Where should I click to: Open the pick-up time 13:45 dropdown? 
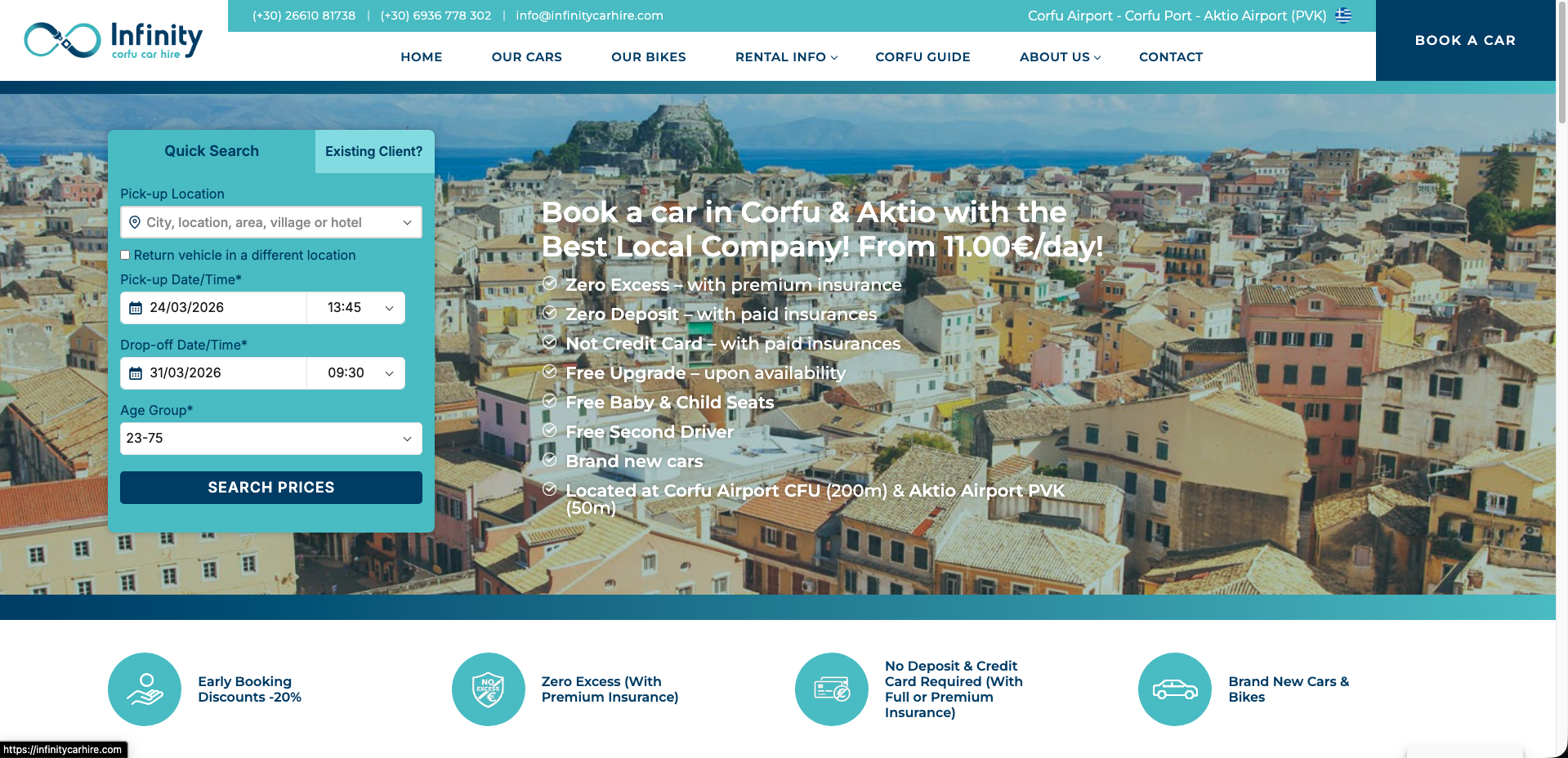coord(357,308)
